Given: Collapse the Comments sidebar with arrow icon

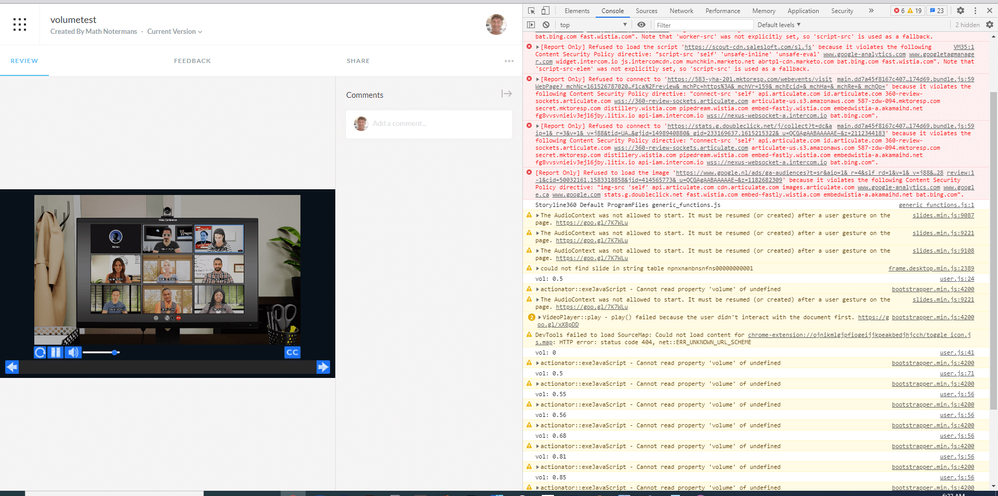Looking at the screenshot, I should tap(506, 94).
